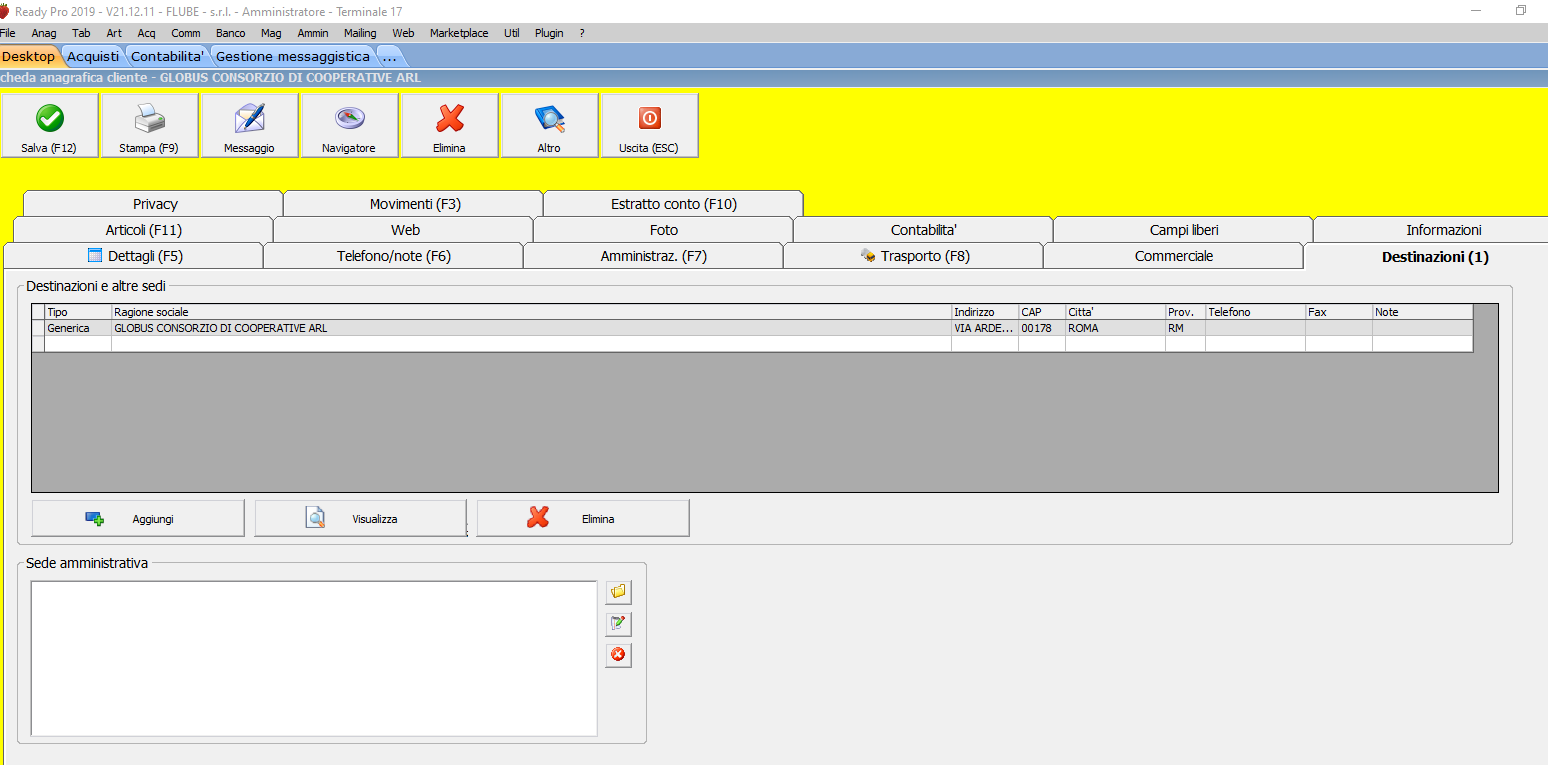The height and width of the screenshot is (765, 1548).
Task: Open the Tab menu in the menu bar
Action: pos(81,33)
